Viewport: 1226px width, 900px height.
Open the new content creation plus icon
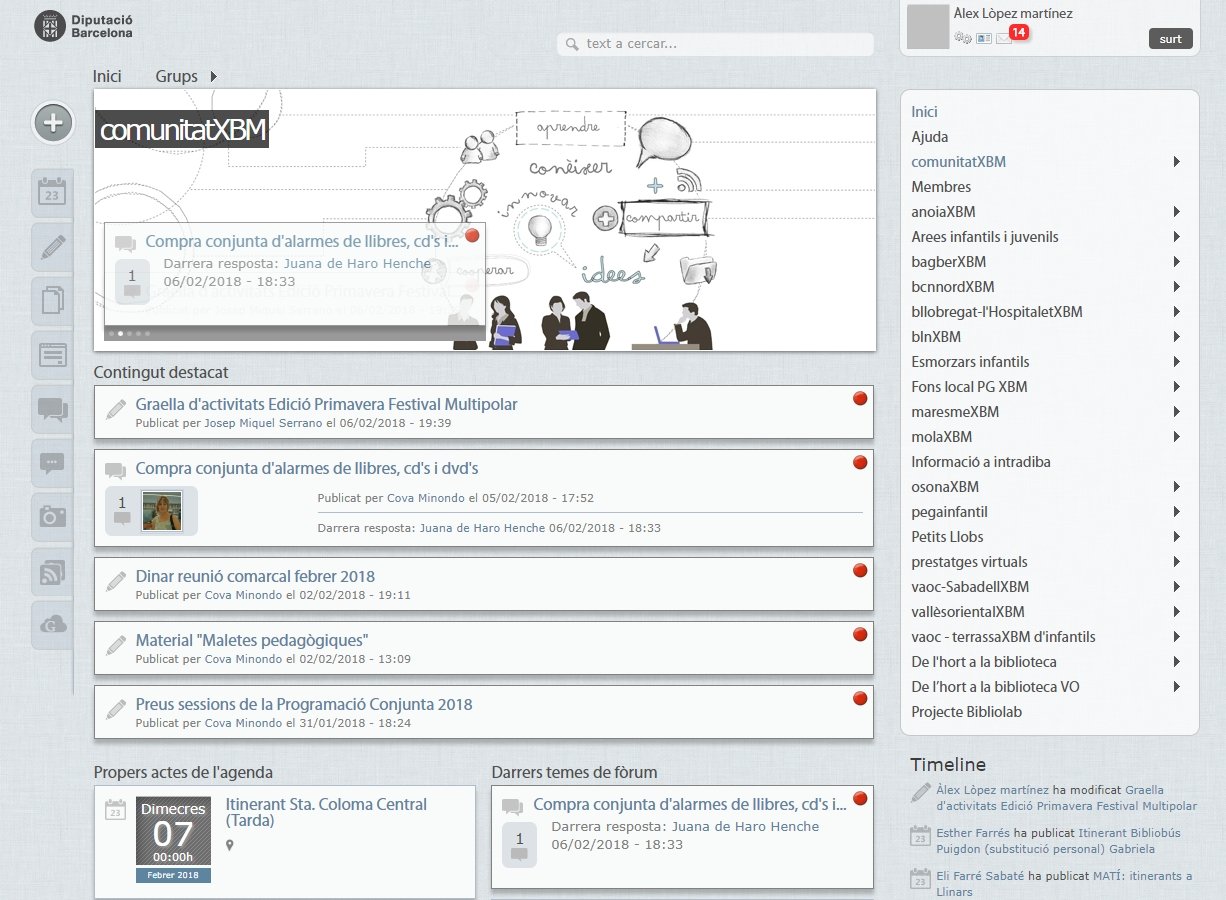tap(52, 123)
